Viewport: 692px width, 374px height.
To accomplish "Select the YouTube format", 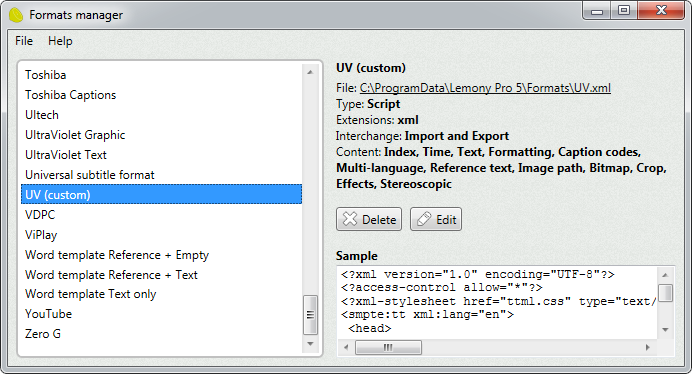I will click(x=162, y=314).
